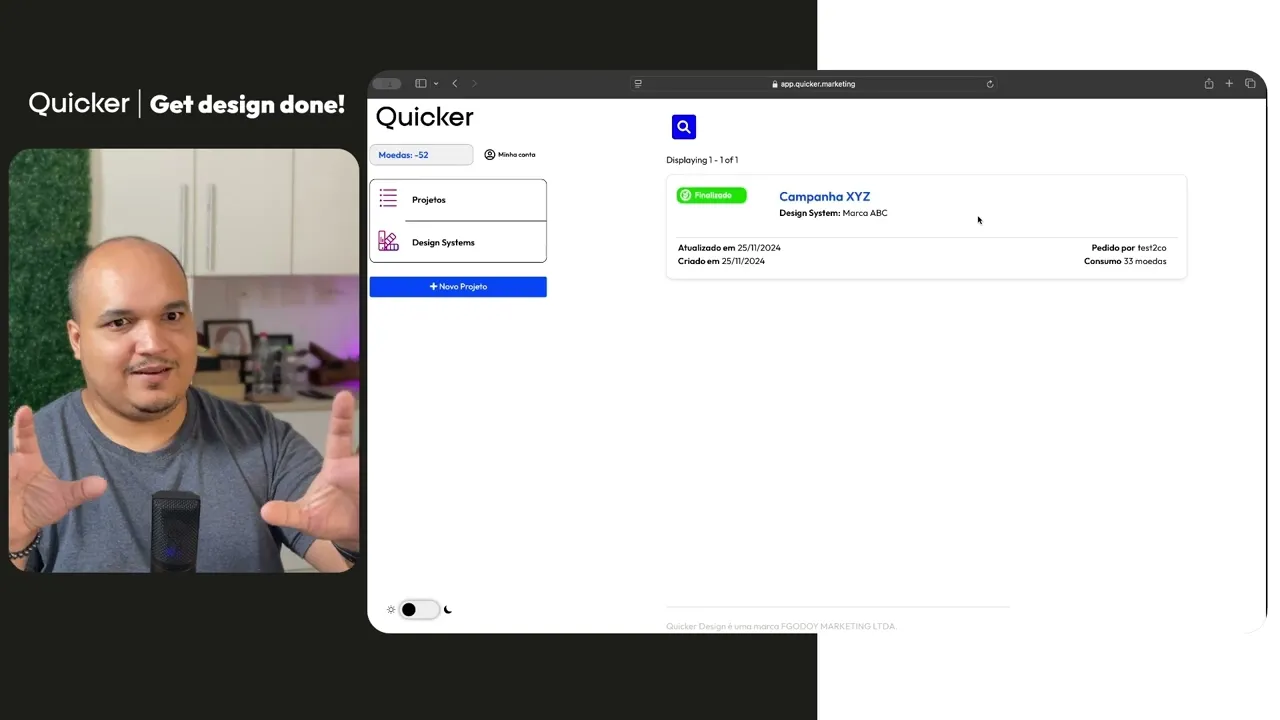Click the plus icon on Novo Projeto
This screenshot has width=1280, height=720.
(x=433, y=287)
